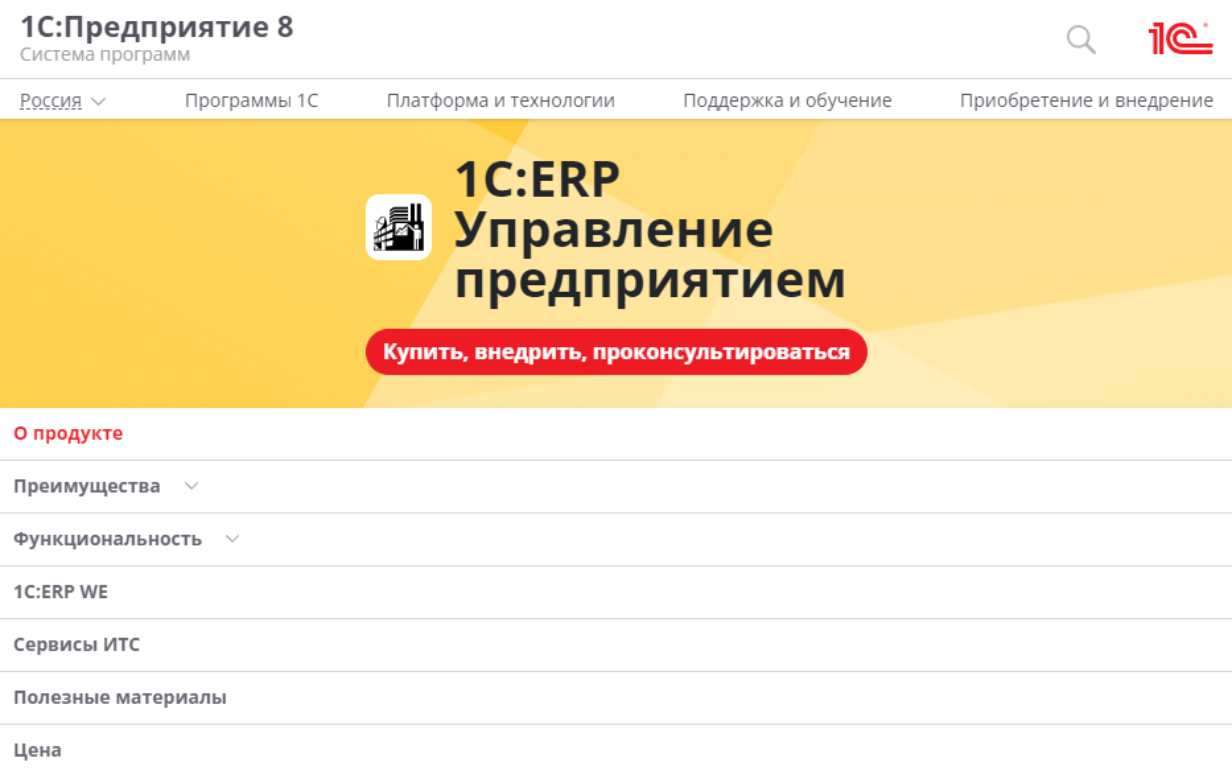Open the Приобретение и внедрение menu
The height and width of the screenshot is (770, 1232).
point(1086,101)
